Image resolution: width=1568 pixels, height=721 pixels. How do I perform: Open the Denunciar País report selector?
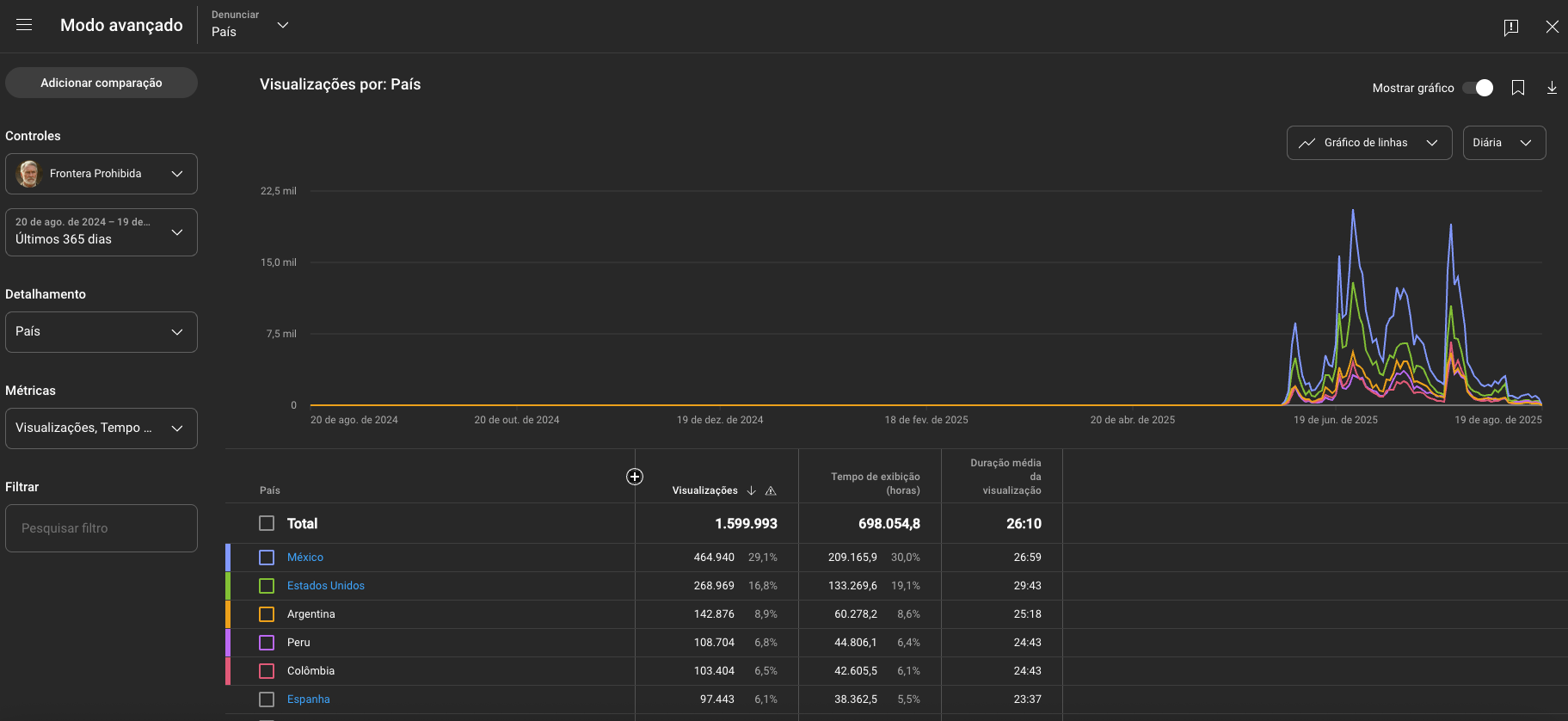point(250,25)
